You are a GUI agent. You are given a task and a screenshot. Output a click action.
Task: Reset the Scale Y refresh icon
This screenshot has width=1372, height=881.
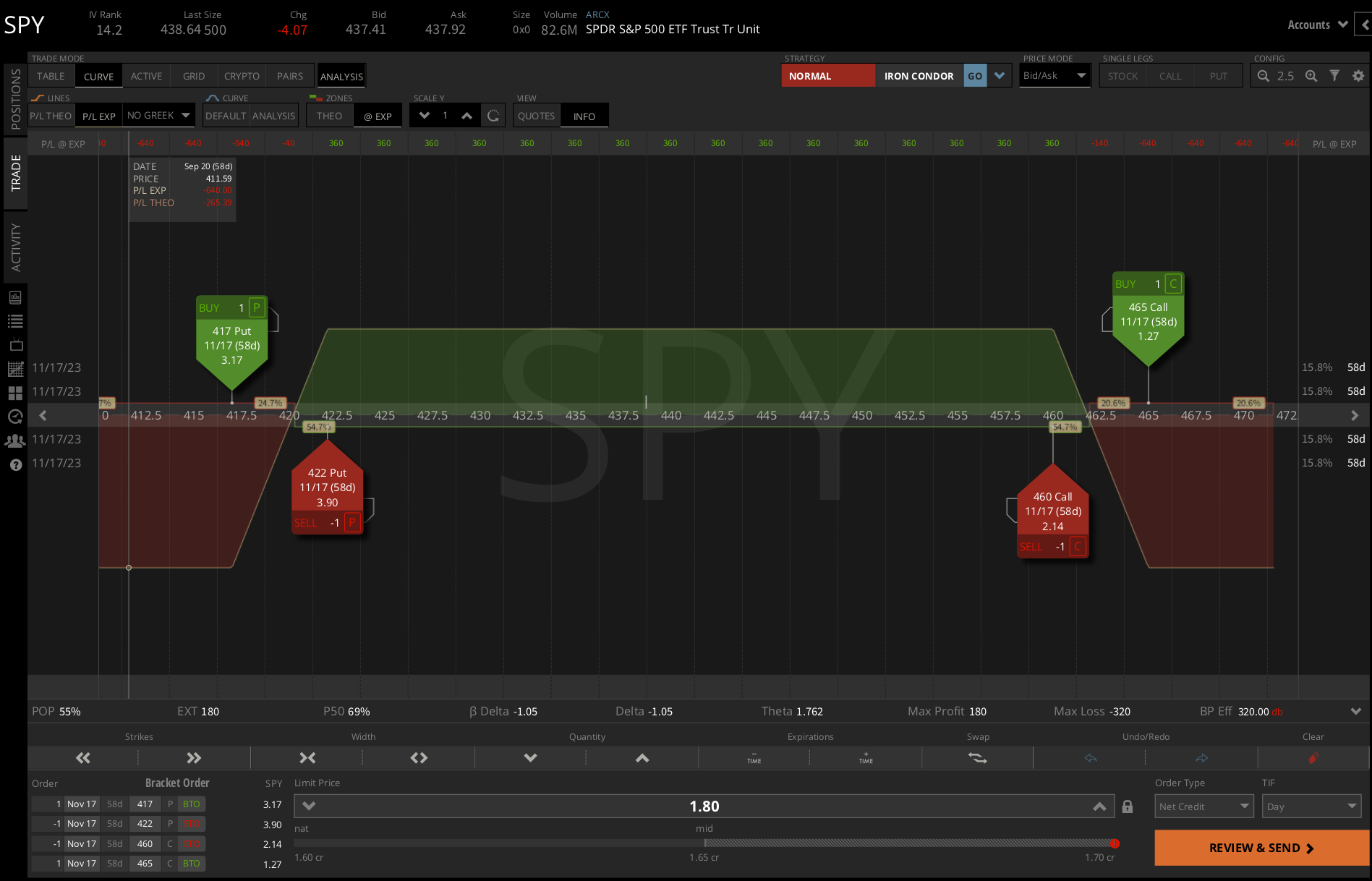(493, 116)
